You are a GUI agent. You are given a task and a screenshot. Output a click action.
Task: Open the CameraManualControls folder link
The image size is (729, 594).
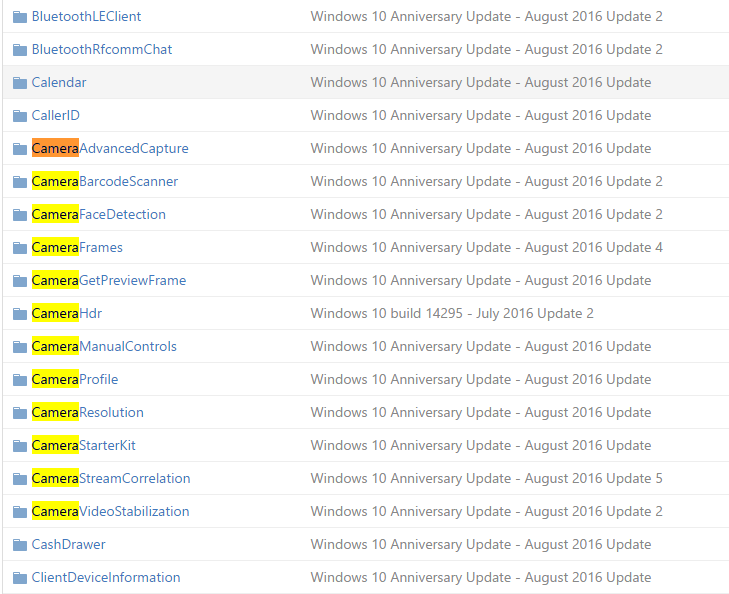(104, 347)
